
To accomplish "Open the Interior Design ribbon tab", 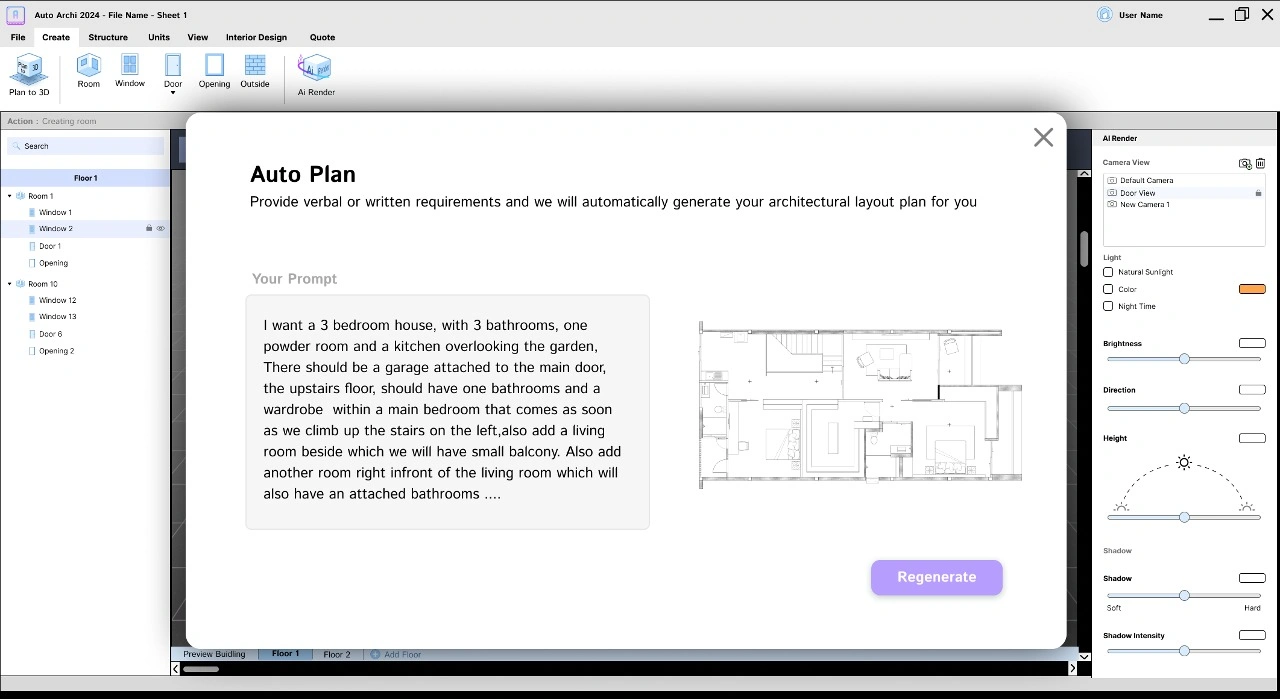I will tap(256, 37).
